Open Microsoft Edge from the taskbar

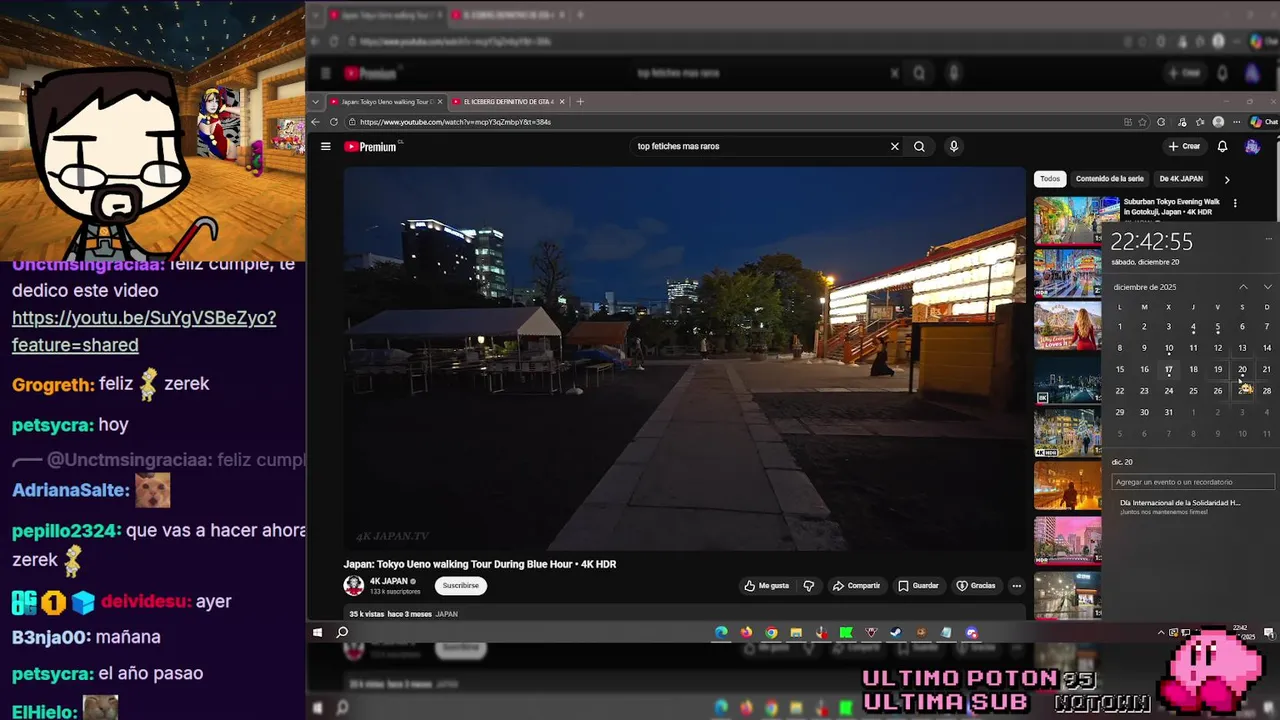(721, 632)
